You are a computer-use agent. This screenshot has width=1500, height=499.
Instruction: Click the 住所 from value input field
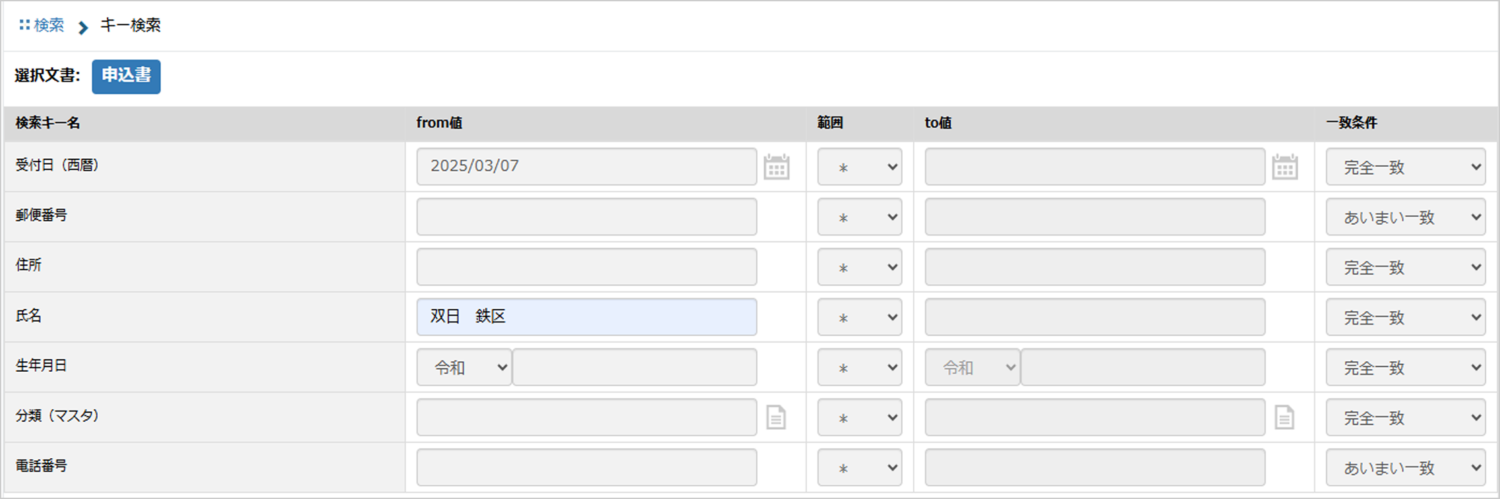click(x=586, y=267)
